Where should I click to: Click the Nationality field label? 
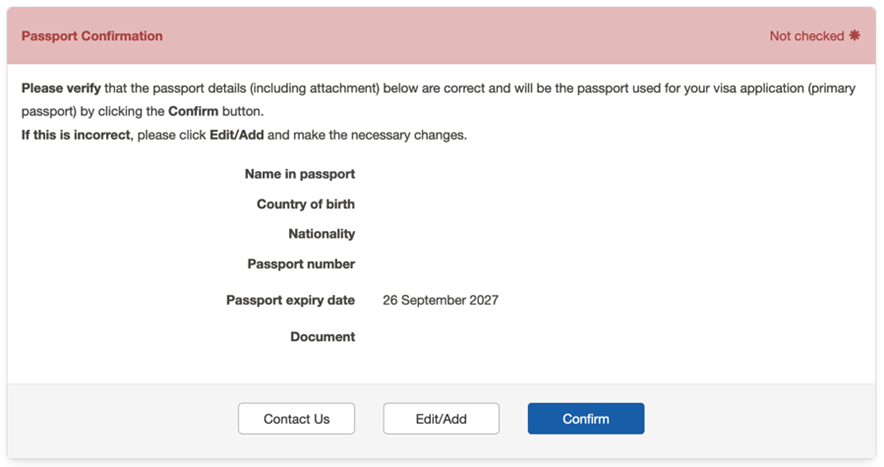click(x=321, y=234)
